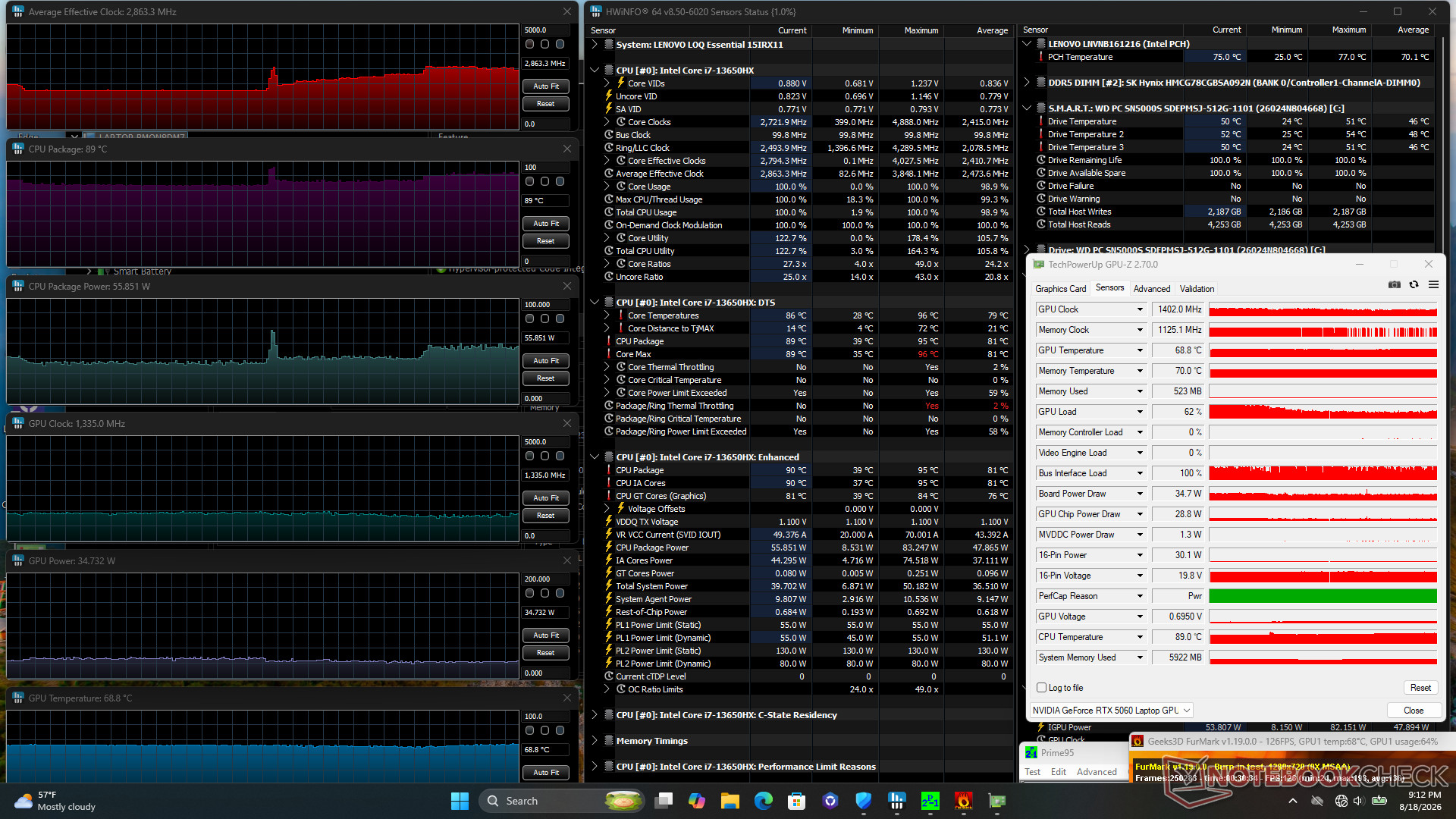Launch Copilot from the taskbar

(697, 801)
